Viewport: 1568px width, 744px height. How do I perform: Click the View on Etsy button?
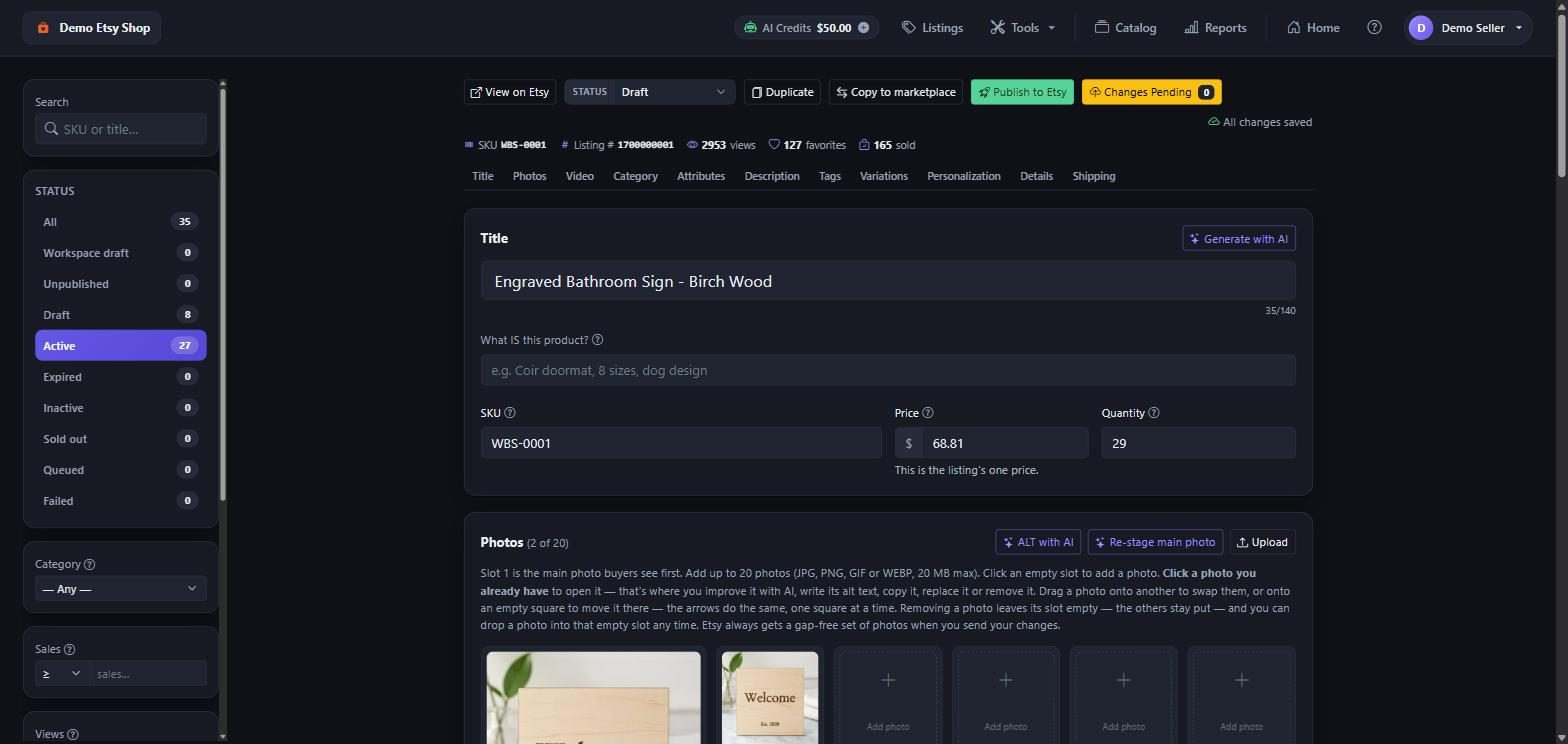510,92
